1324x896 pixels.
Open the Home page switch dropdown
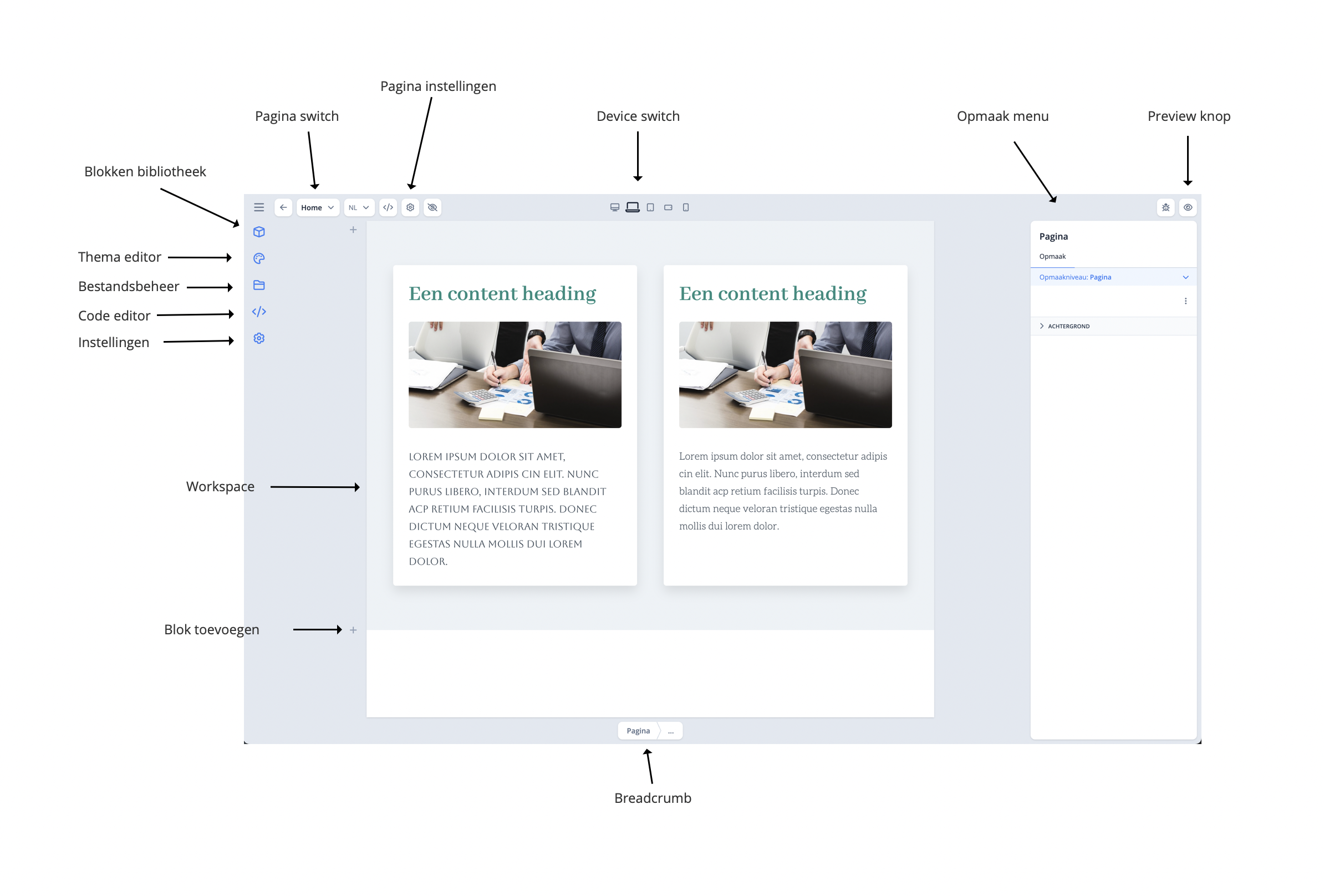317,207
